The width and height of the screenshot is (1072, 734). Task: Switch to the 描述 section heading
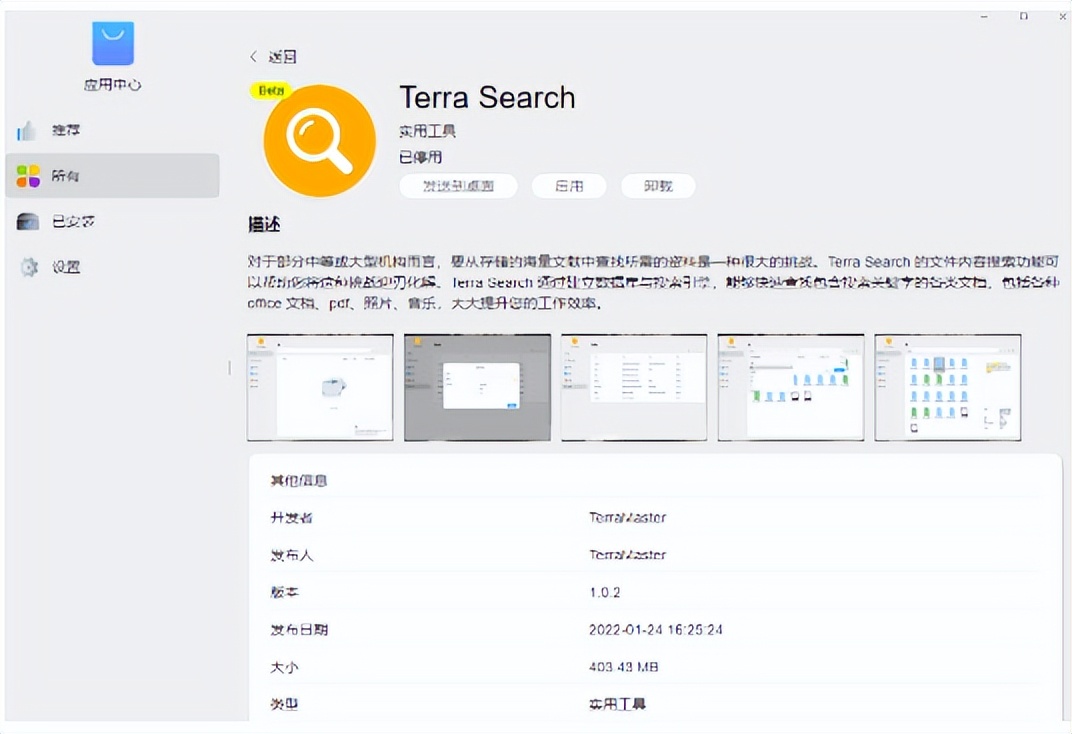tap(265, 224)
